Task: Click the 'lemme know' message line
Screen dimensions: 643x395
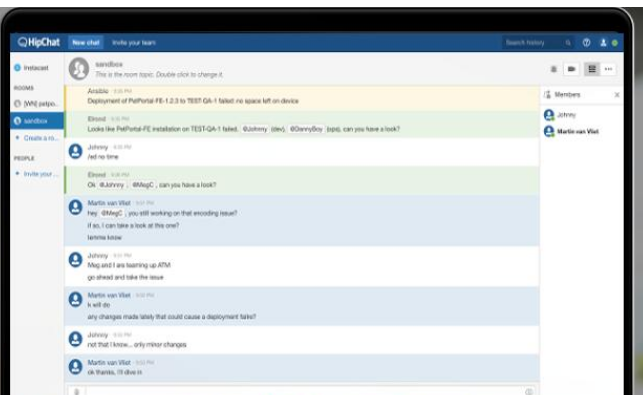Action: [x=105, y=237]
